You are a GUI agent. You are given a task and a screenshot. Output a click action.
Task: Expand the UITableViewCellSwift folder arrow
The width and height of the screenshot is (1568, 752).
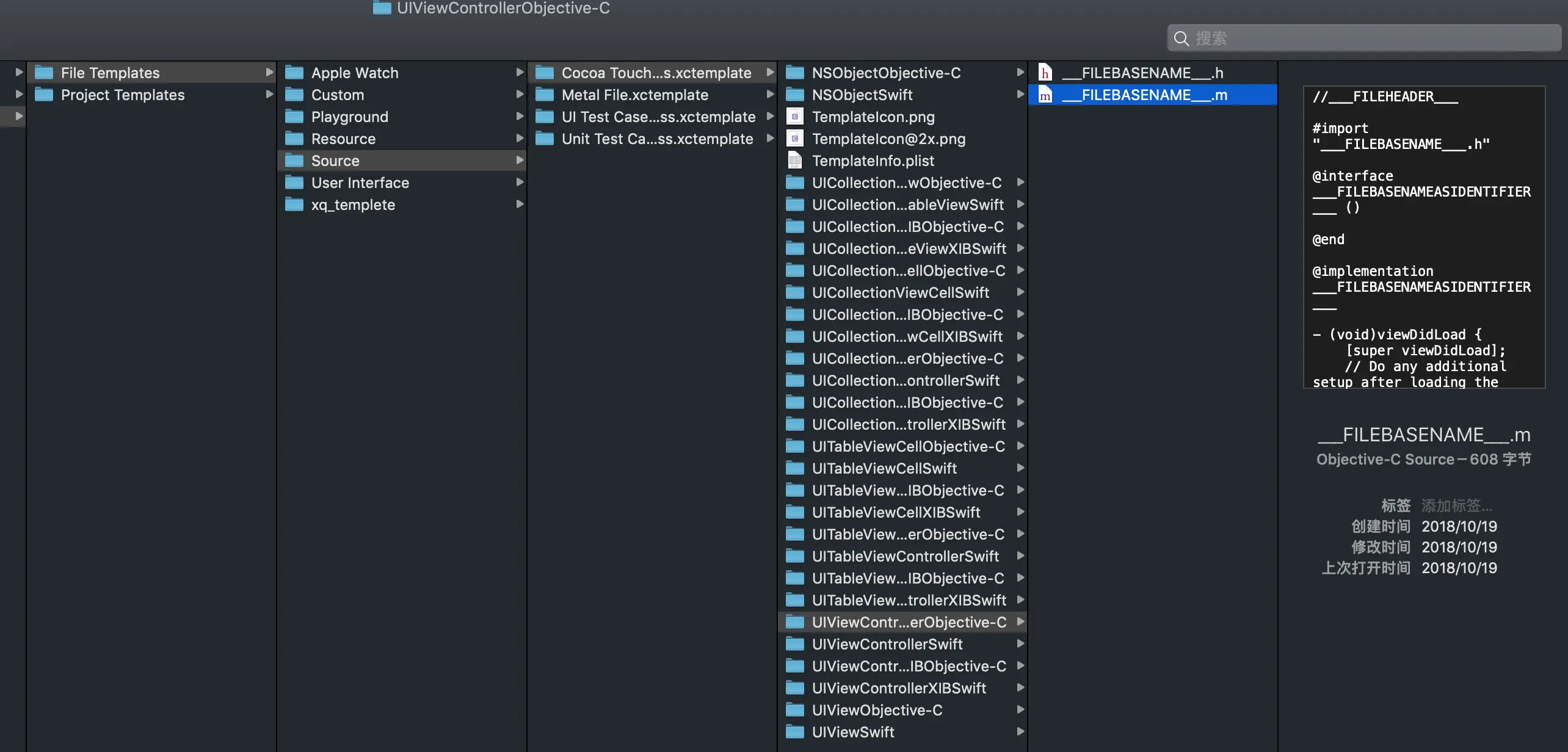tap(1020, 468)
